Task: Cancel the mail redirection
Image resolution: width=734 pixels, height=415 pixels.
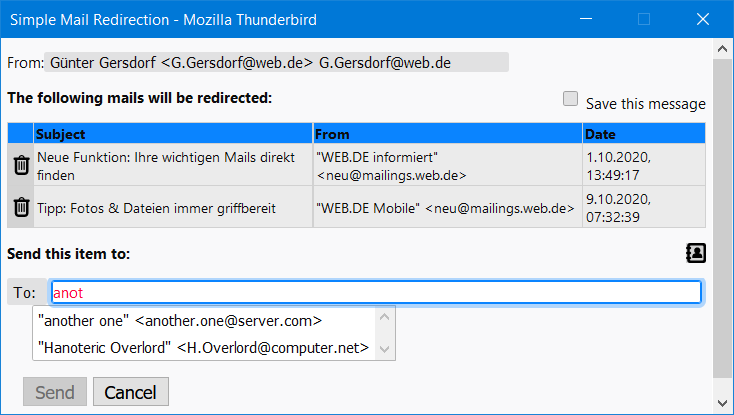Action: click(131, 392)
